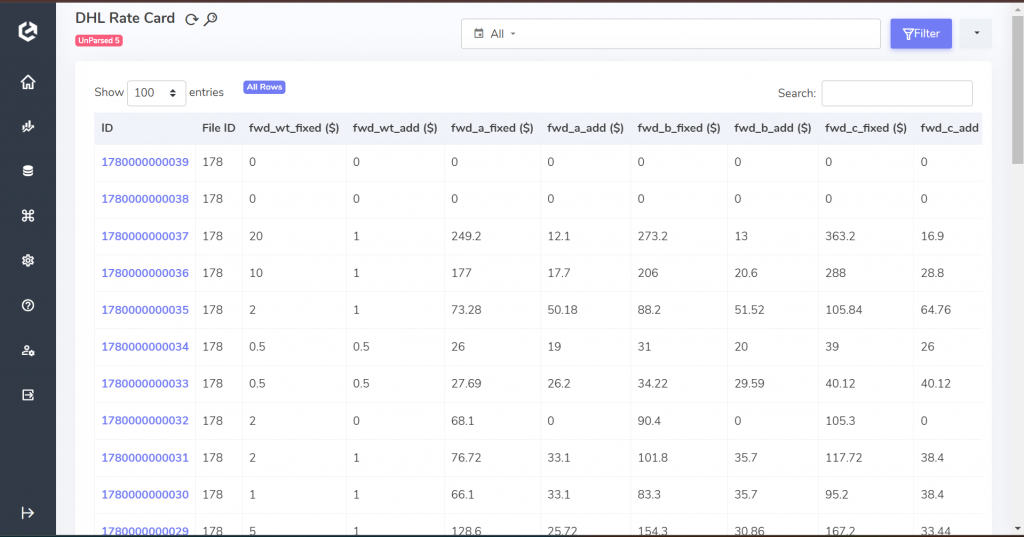Click value 27.69 in row 1780000000033

tap(466, 383)
